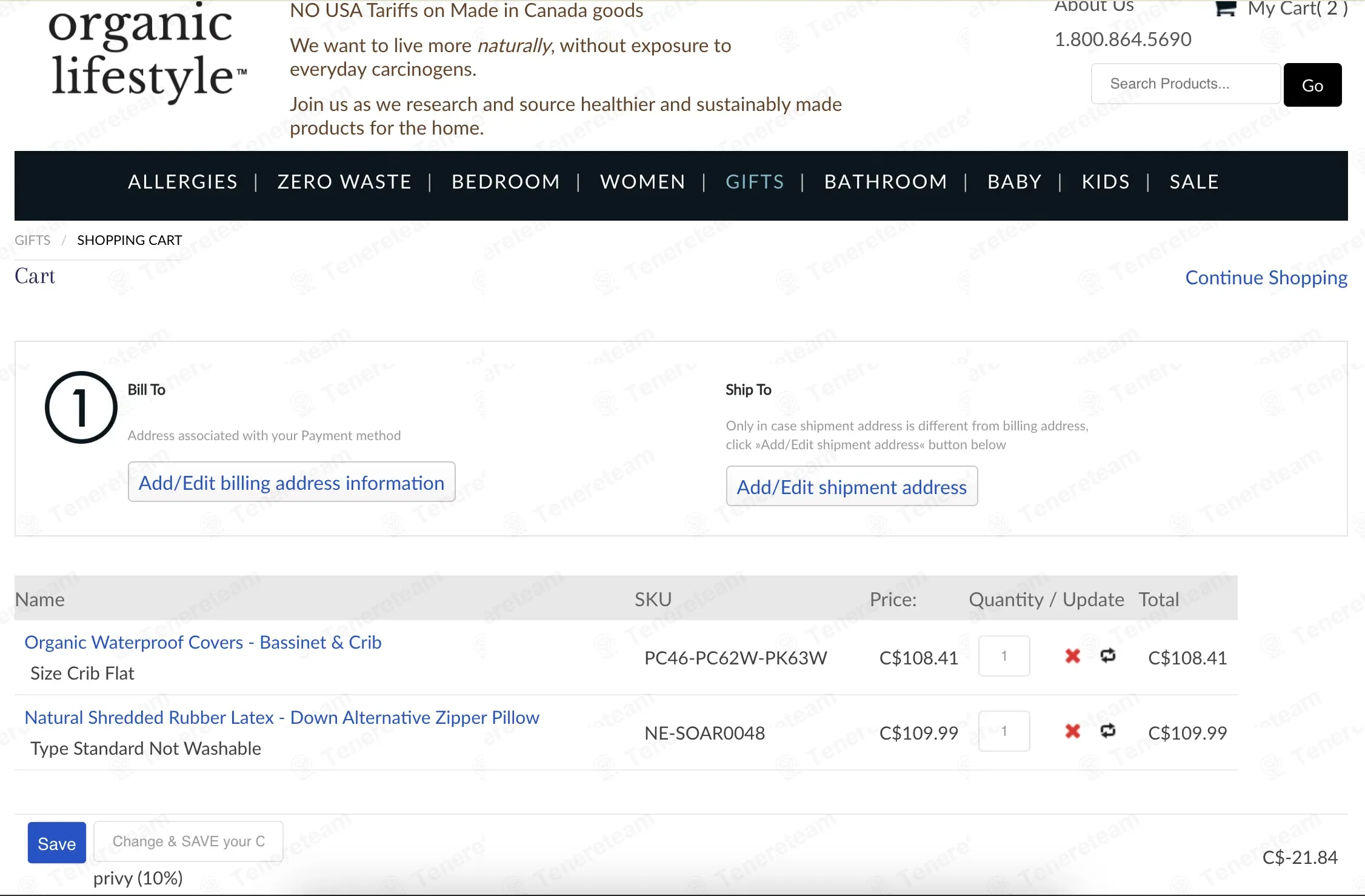
Task: Open the My Cart shopping cart icon
Action: pyautogui.click(x=1226, y=8)
